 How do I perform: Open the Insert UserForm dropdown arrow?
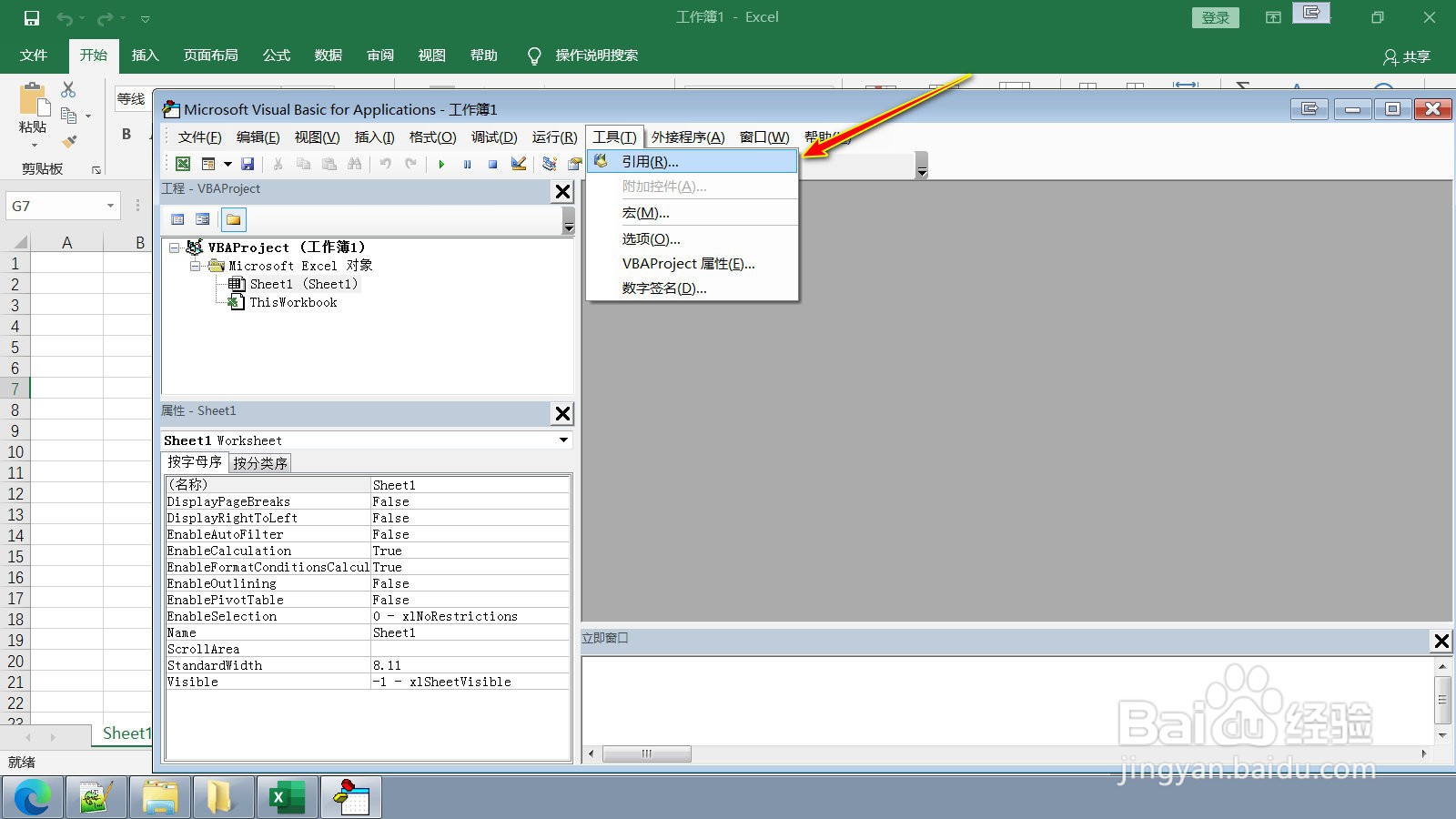[x=227, y=164]
